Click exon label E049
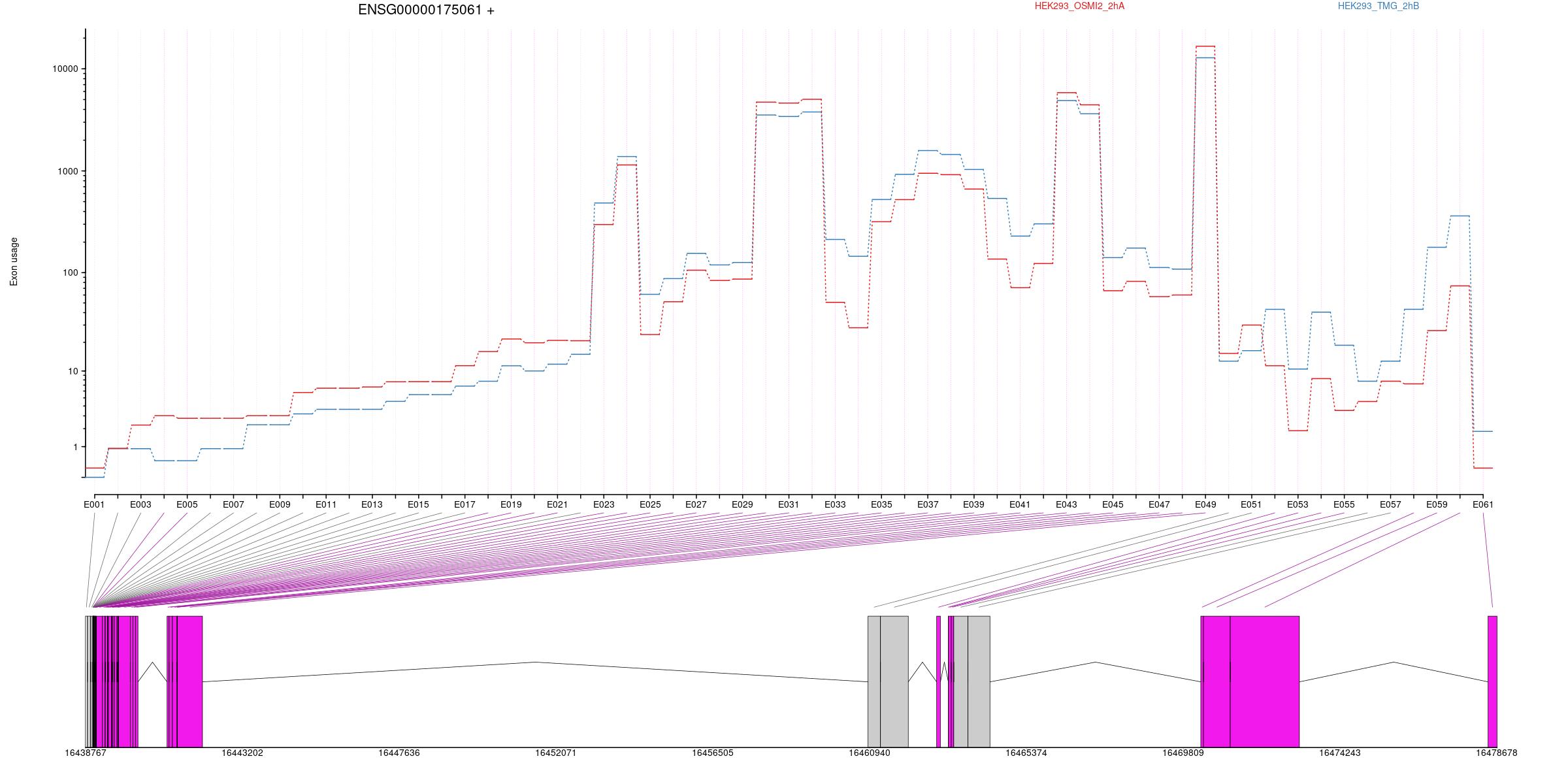This screenshot has height=784, width=1568. click(x=1205, y=504)
